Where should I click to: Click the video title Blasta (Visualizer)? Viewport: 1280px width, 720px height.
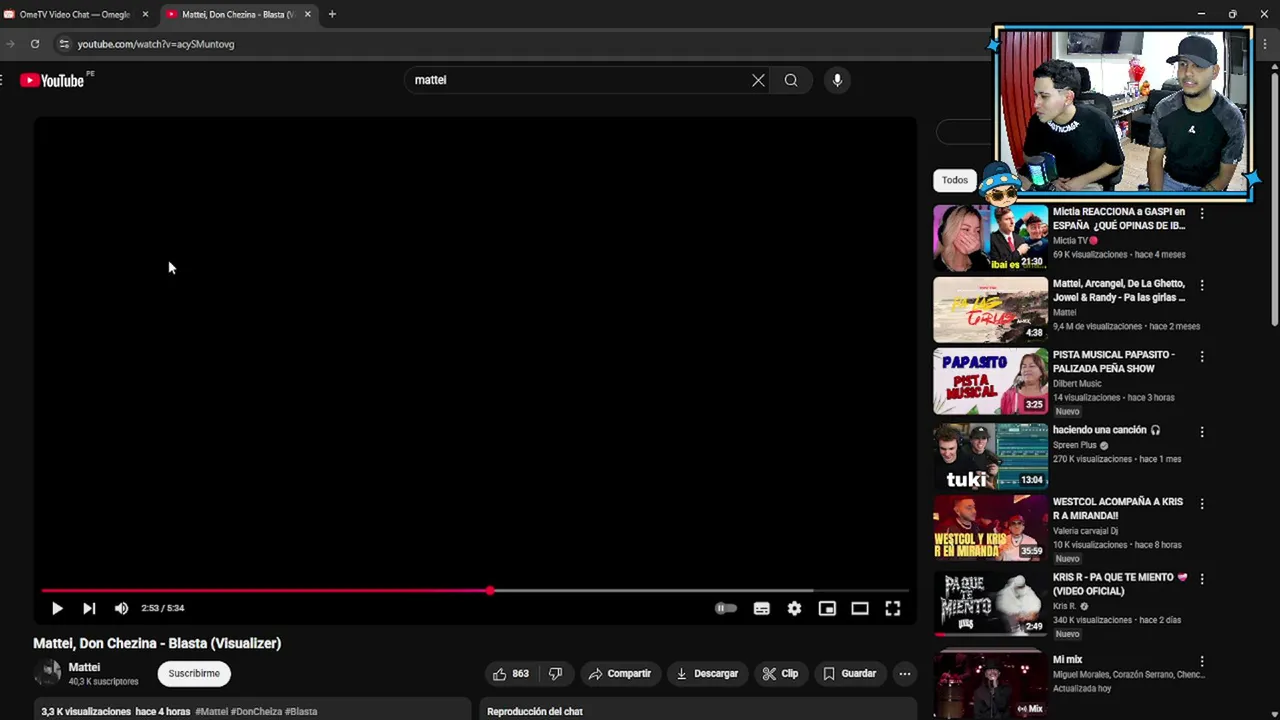pyautogui.click(x=157, y=643)
